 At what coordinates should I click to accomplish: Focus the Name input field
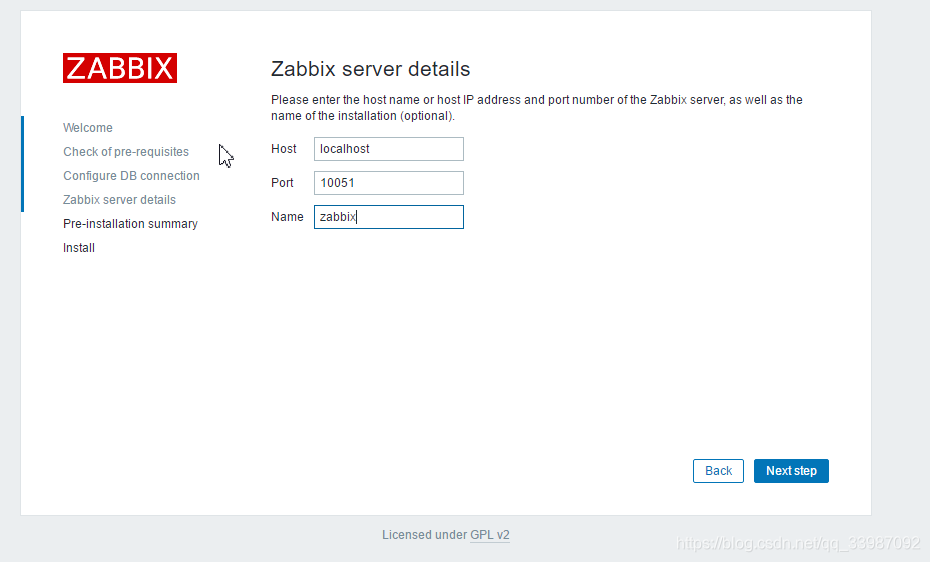388,217
